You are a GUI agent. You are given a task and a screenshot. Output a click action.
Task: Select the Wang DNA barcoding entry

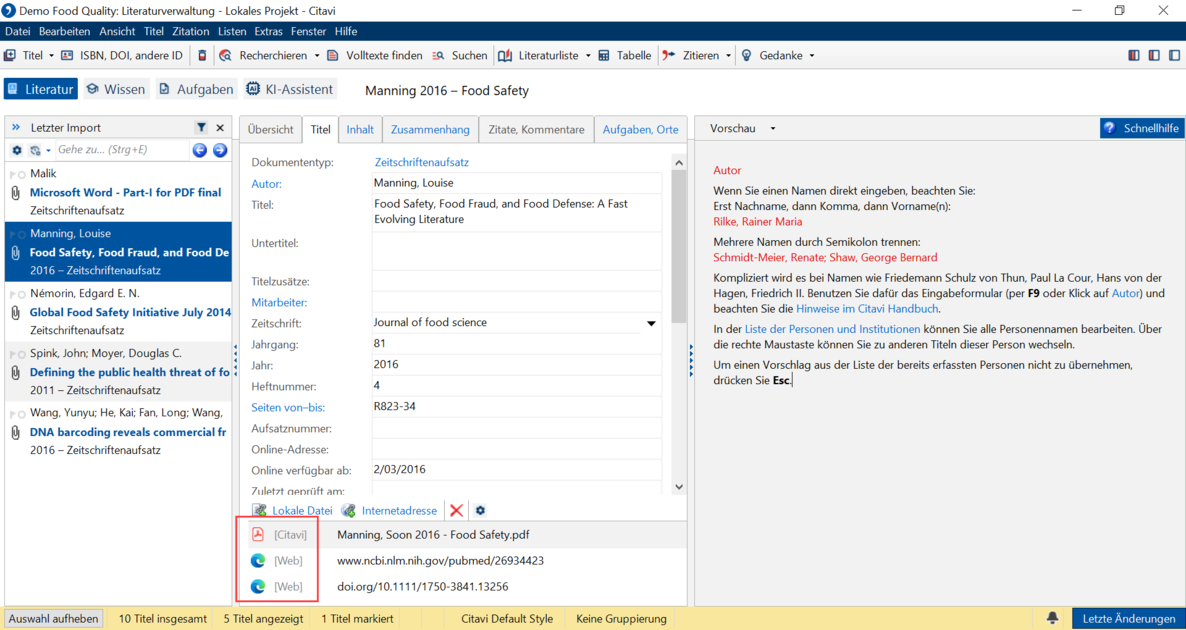(x=119, y=431)
